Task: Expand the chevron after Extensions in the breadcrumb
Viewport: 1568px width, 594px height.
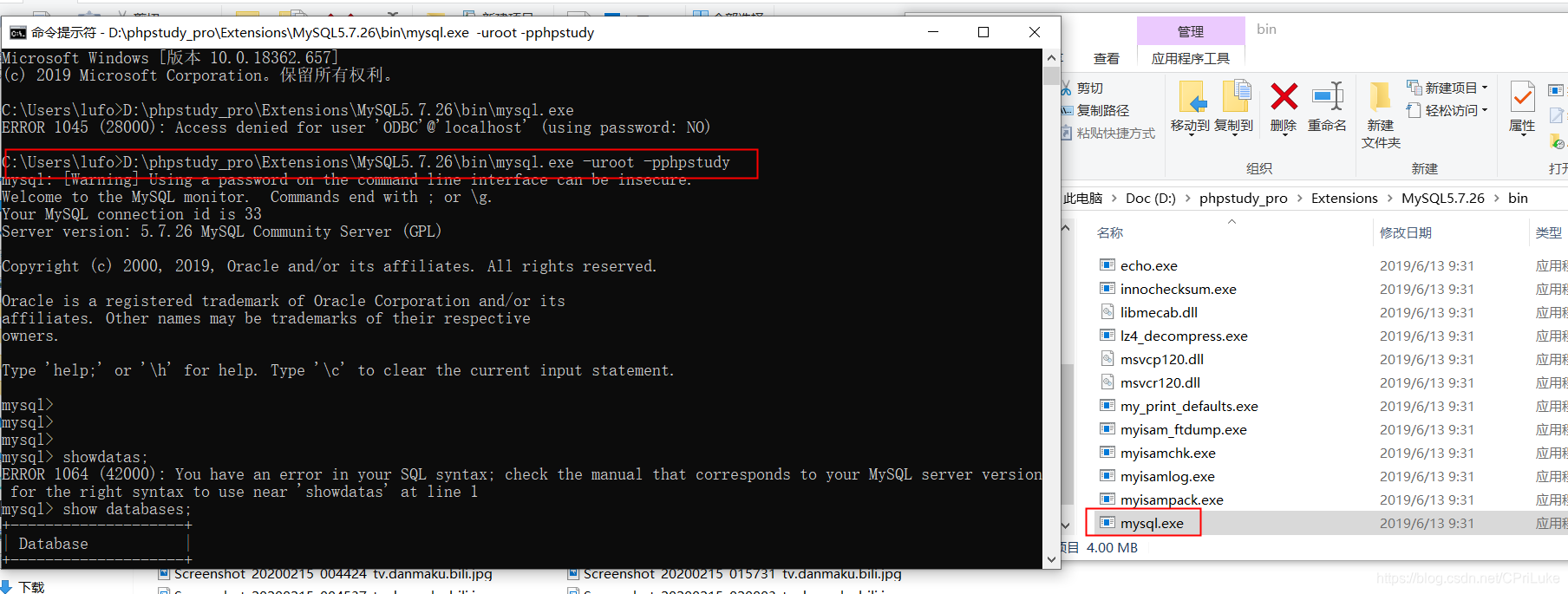Action: tap(1389, 198)
